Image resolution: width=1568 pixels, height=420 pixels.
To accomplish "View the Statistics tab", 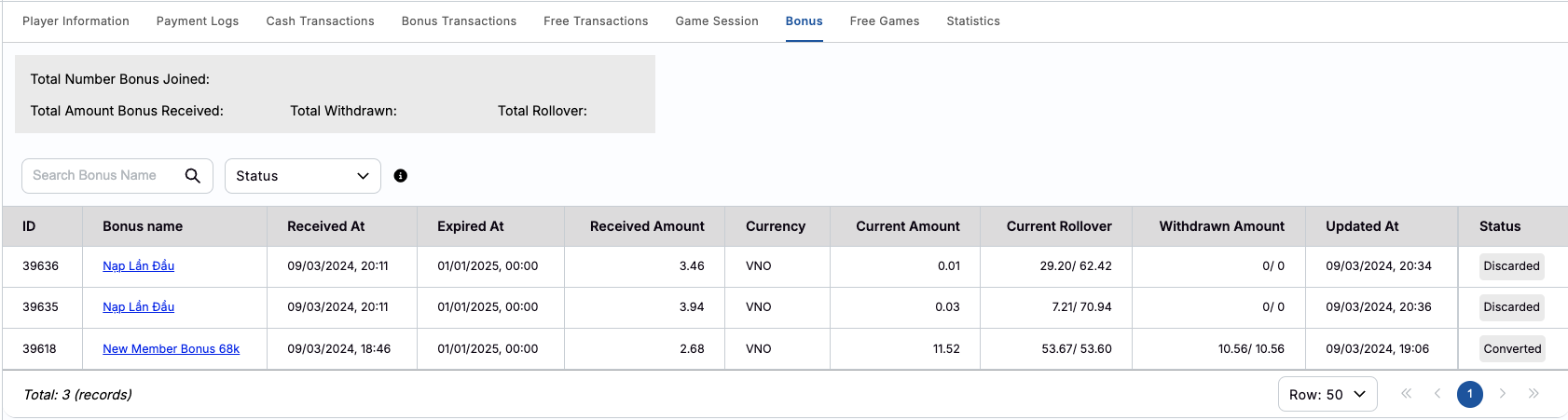I will click(973, 21).
